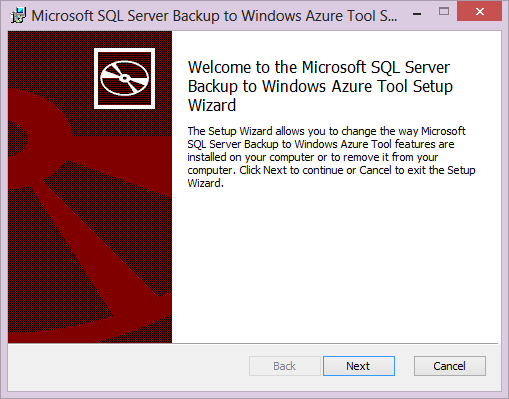
Task: Proceed by clicking the Next button
Action: pos(359,366)
